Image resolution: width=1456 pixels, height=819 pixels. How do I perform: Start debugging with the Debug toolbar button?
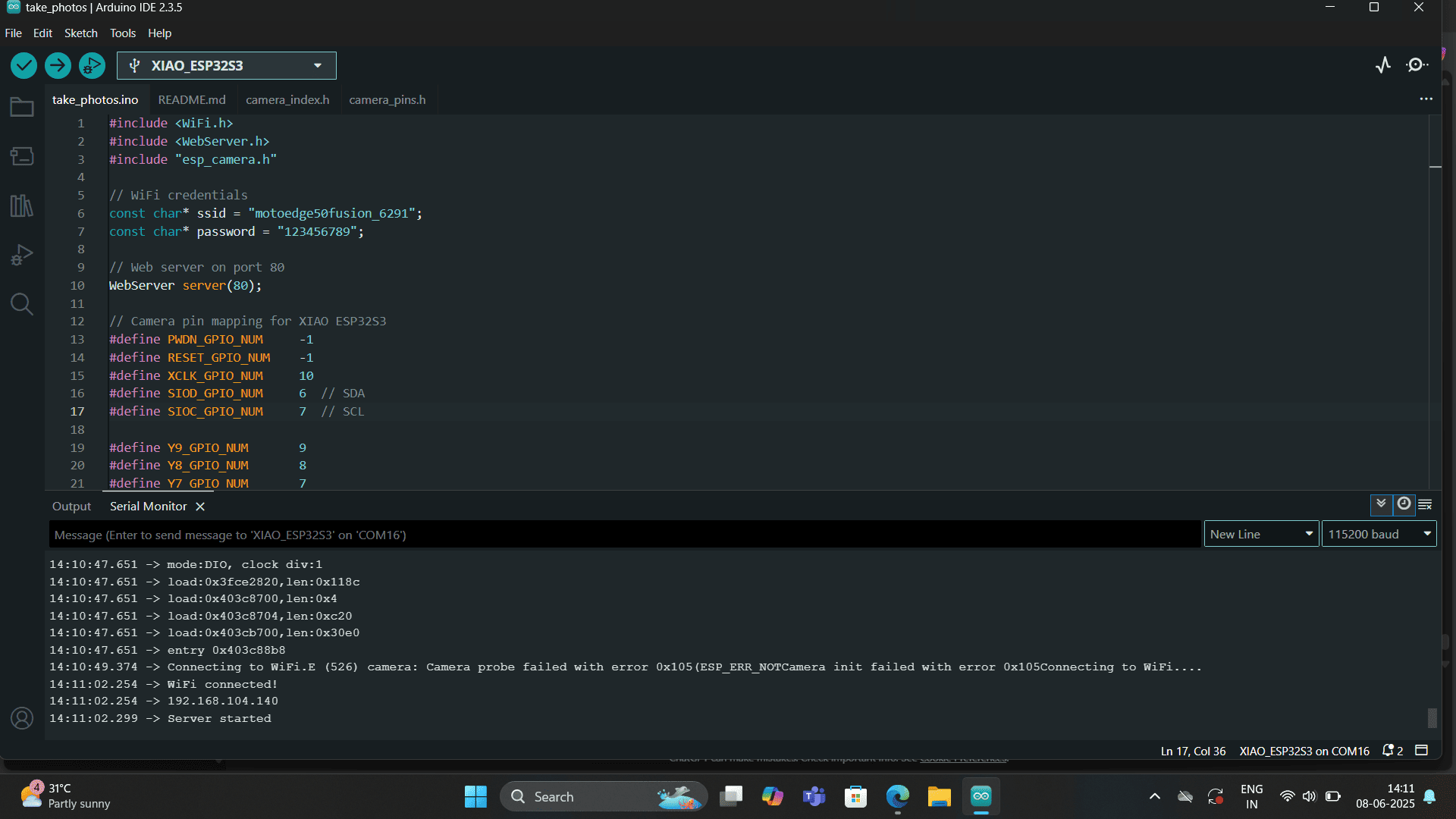[x=92, y=66]
